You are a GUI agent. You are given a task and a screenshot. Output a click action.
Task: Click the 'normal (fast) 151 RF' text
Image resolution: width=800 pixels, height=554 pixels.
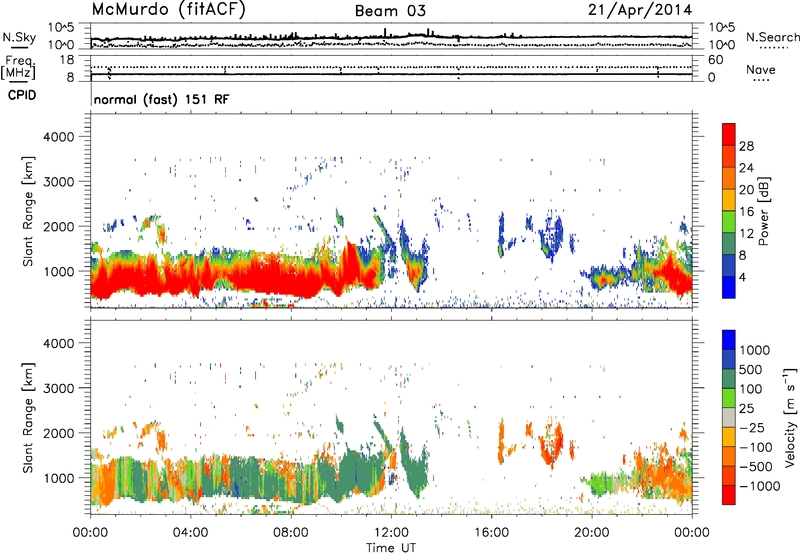coord(162,99)
